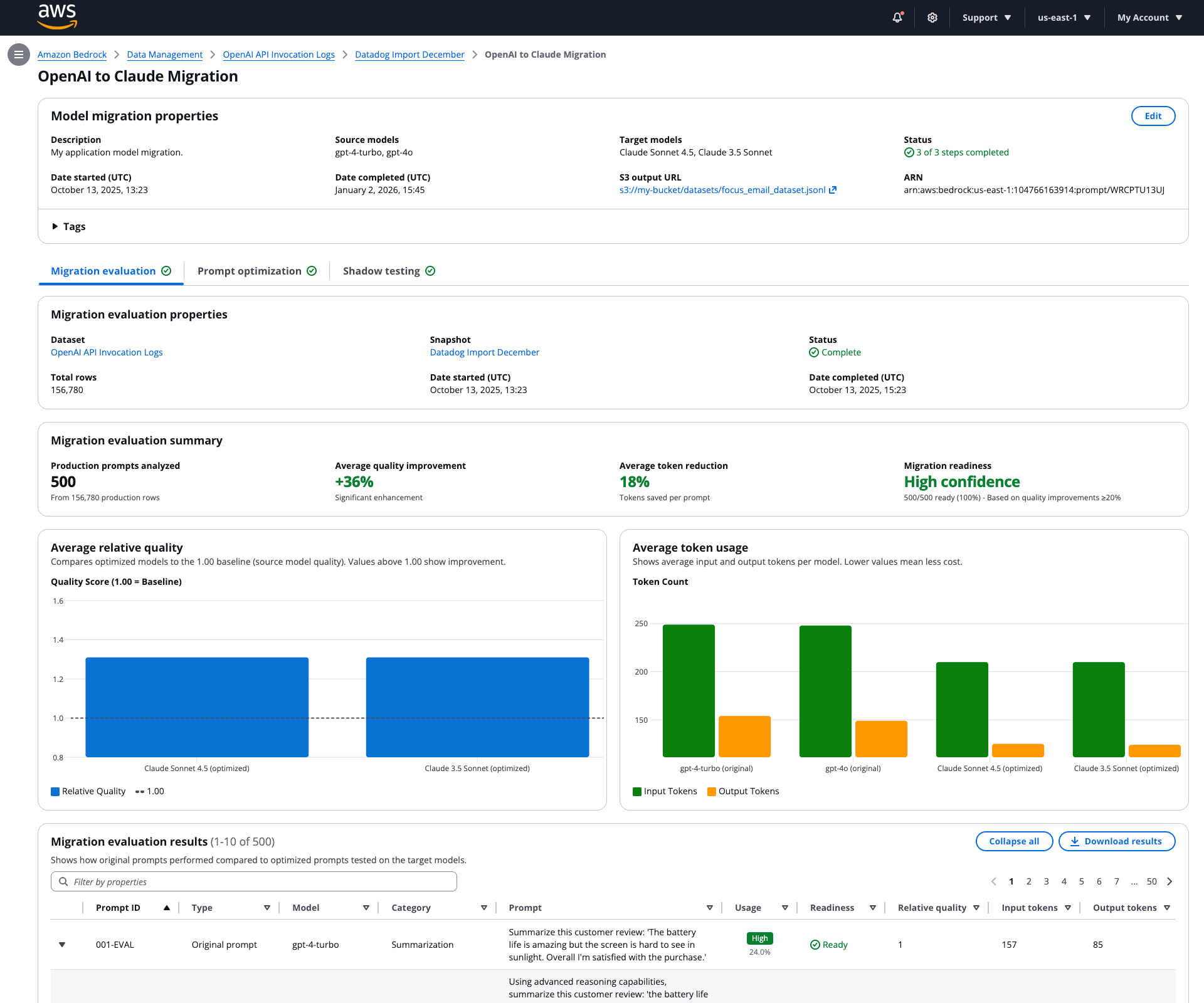1204x1003 pixels.
Task: Click the Complete status check icon
Action: click(814, 352)
